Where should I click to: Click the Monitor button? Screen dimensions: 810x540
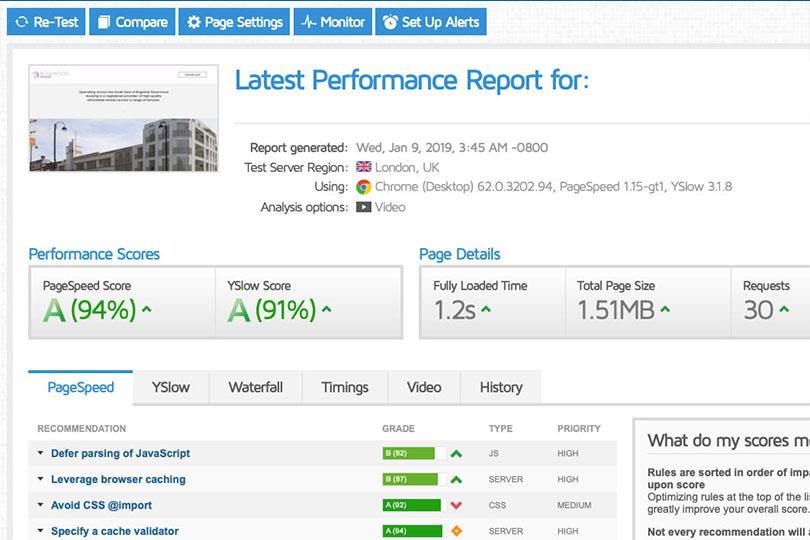(x=333, y=22)
